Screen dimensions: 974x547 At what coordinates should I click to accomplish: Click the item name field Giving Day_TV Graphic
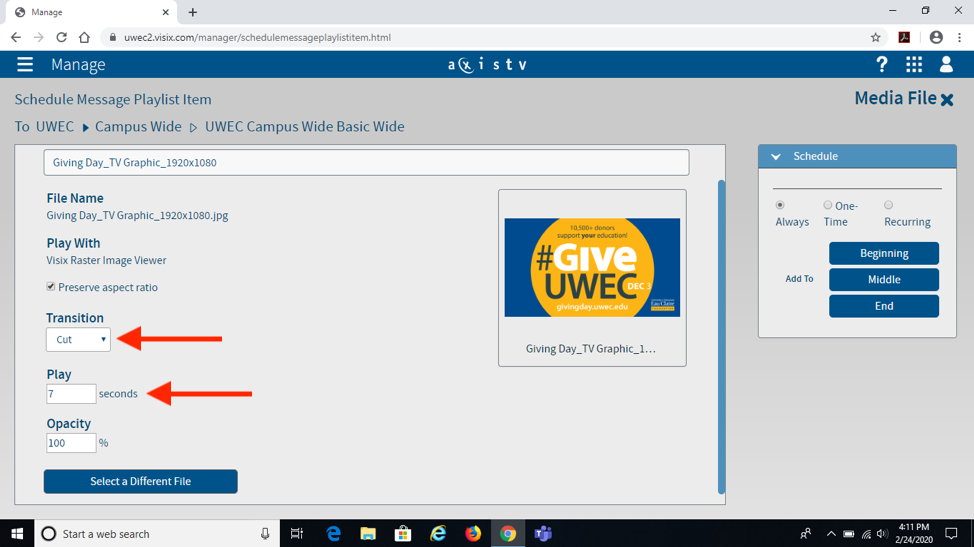[366, 163]
